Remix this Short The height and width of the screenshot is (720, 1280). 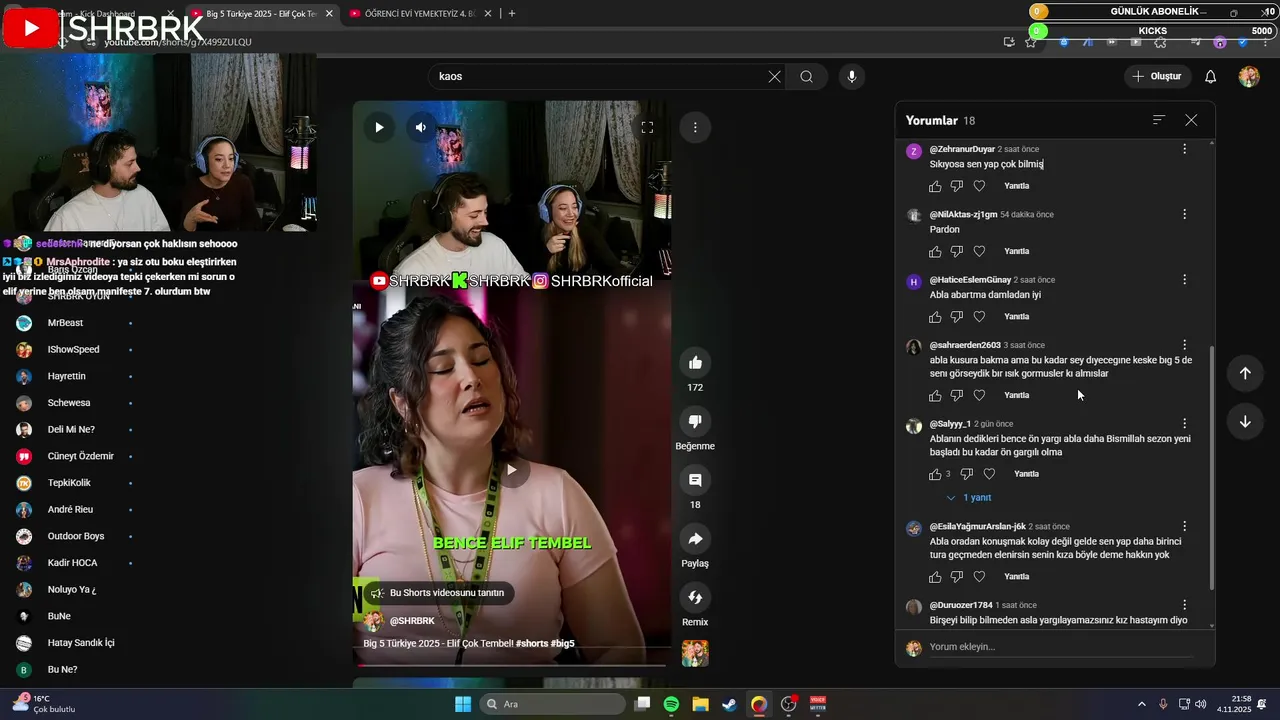[695, 597]
